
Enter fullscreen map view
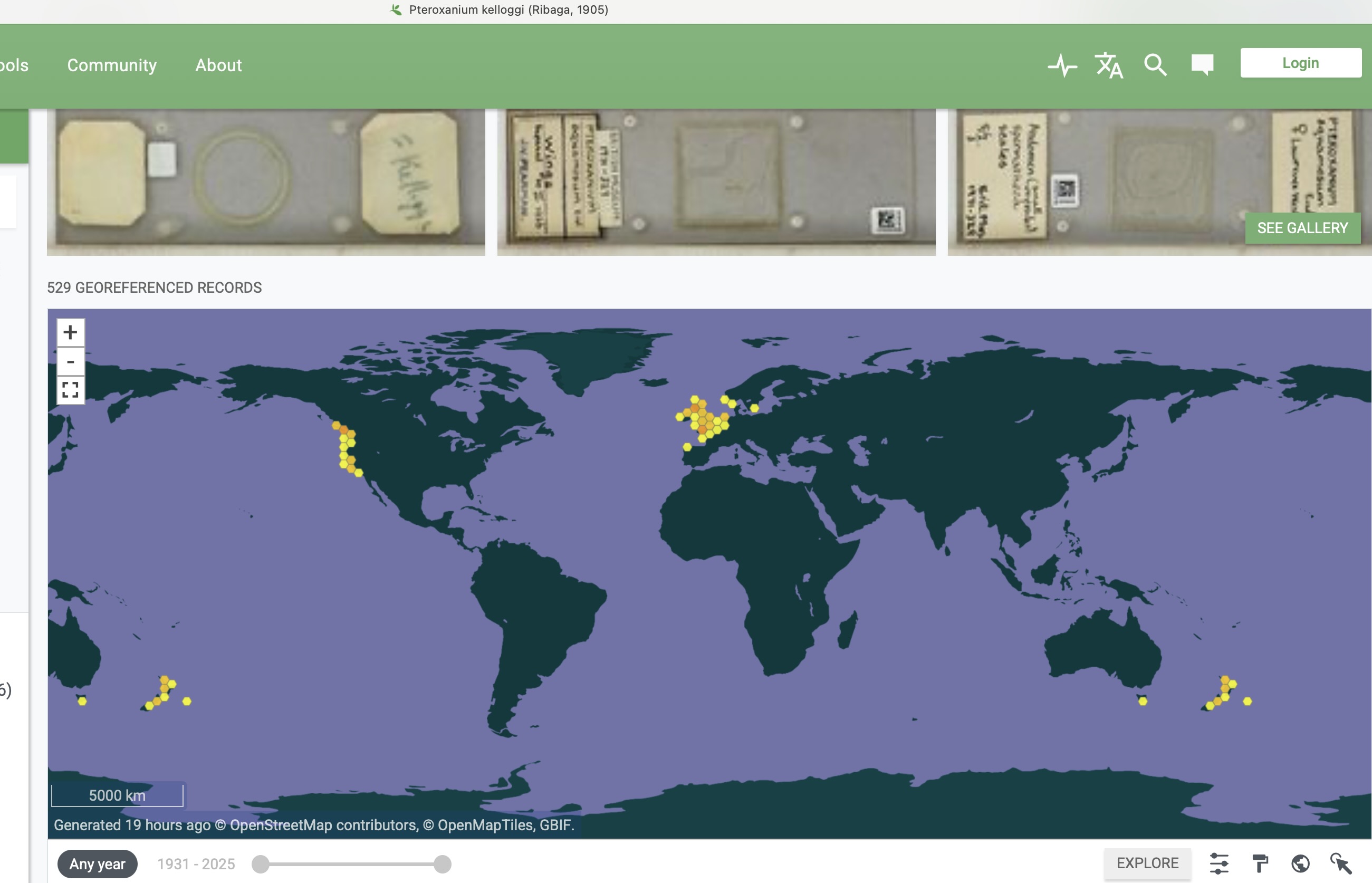(x=71, y=390)
